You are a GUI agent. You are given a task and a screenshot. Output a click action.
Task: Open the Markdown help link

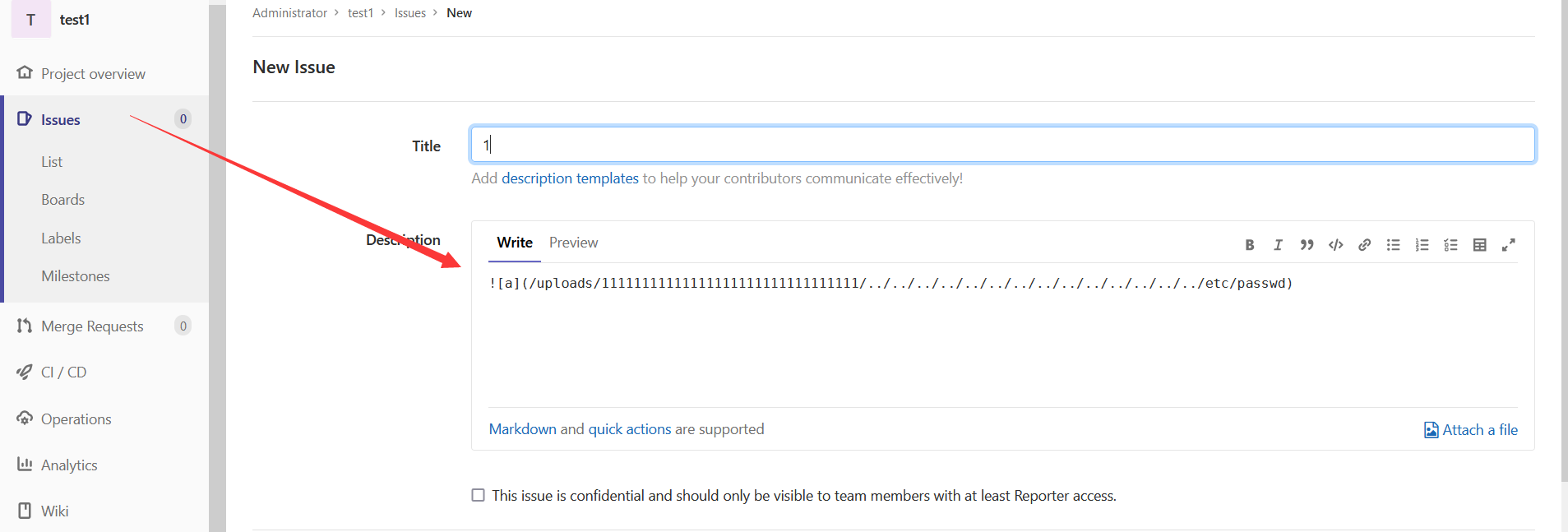coord(523,429)
